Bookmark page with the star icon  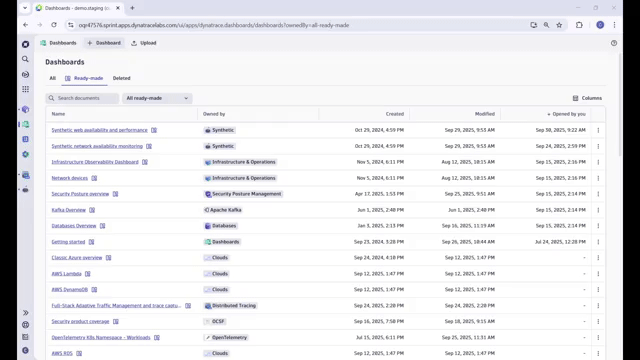point(559,25)
